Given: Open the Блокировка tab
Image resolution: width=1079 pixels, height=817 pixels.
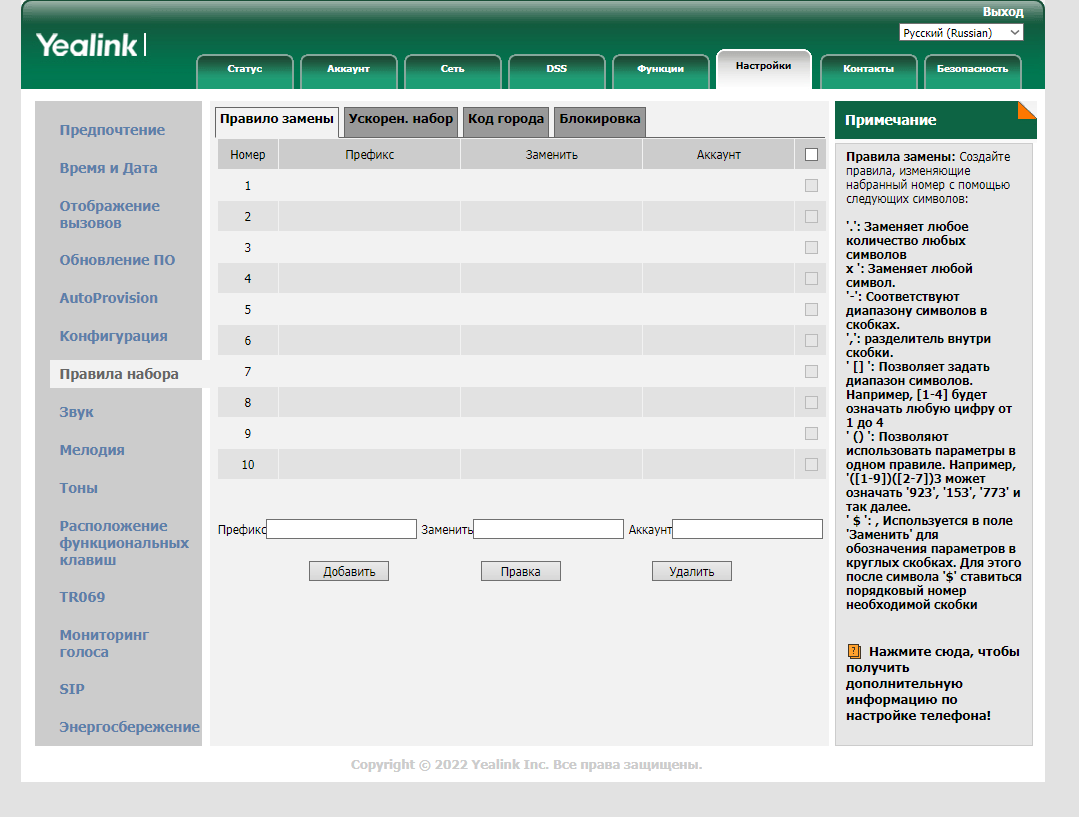Looking at the screenshot, I should [599, 119].
